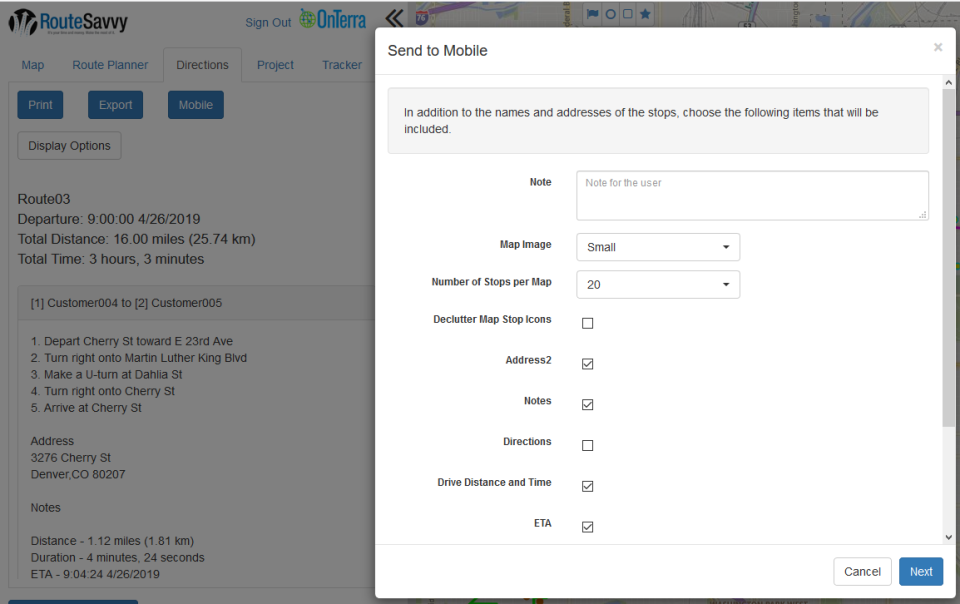Disable the ETA checkbox

[x=587, y=524]
